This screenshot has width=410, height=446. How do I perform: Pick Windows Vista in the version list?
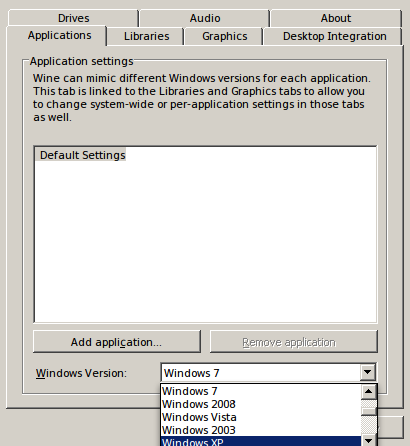click(x=261, y=417)
